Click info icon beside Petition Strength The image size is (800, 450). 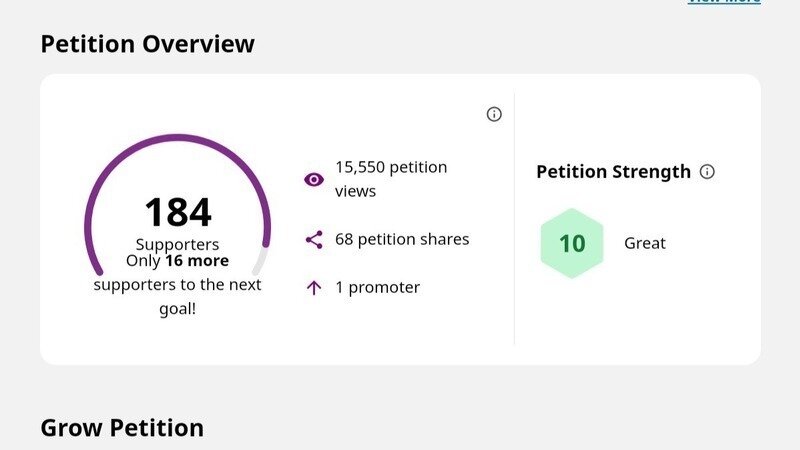pyautogui.click(x=707, y=171)
